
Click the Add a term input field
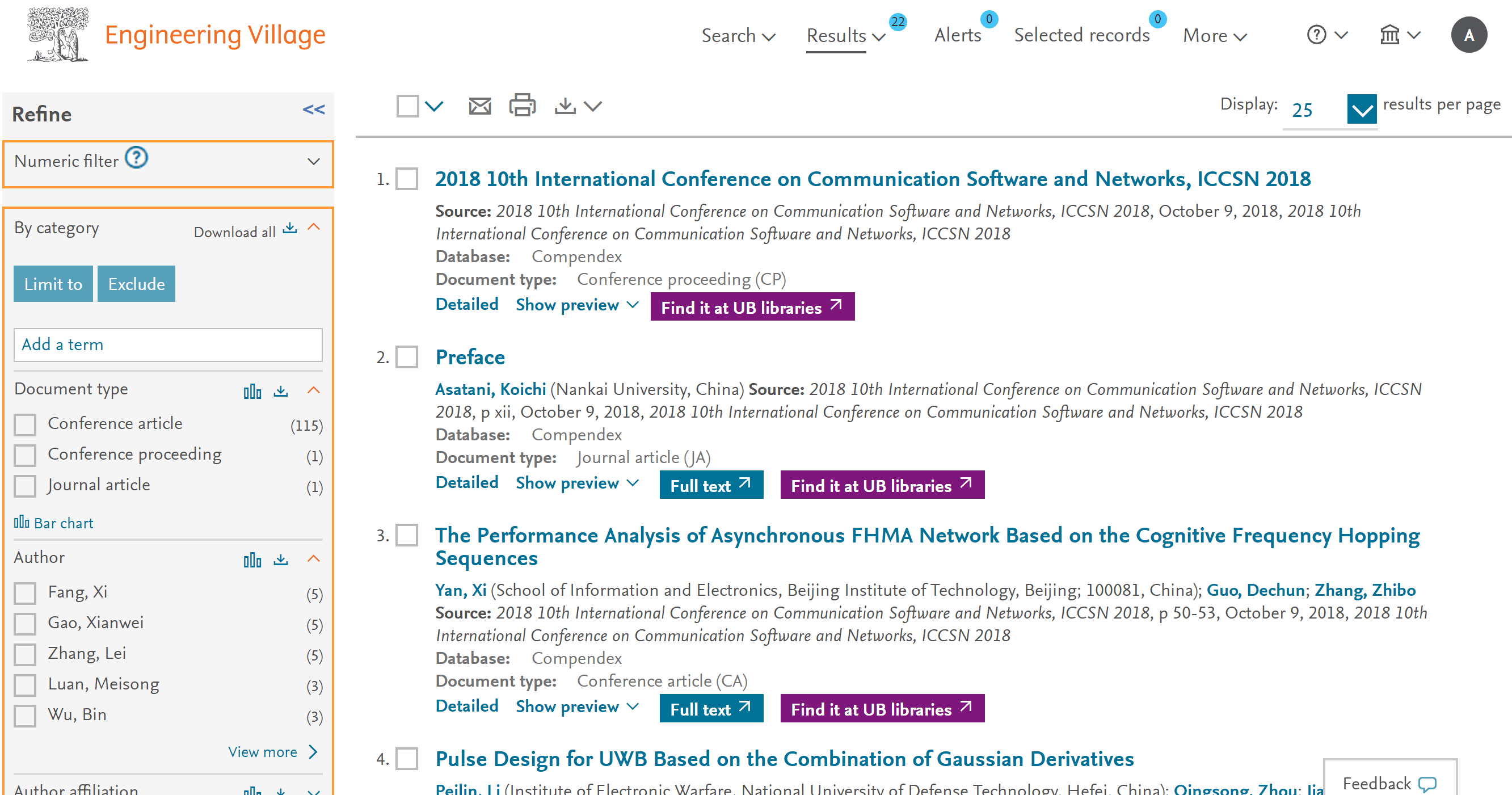pos(168,344)
